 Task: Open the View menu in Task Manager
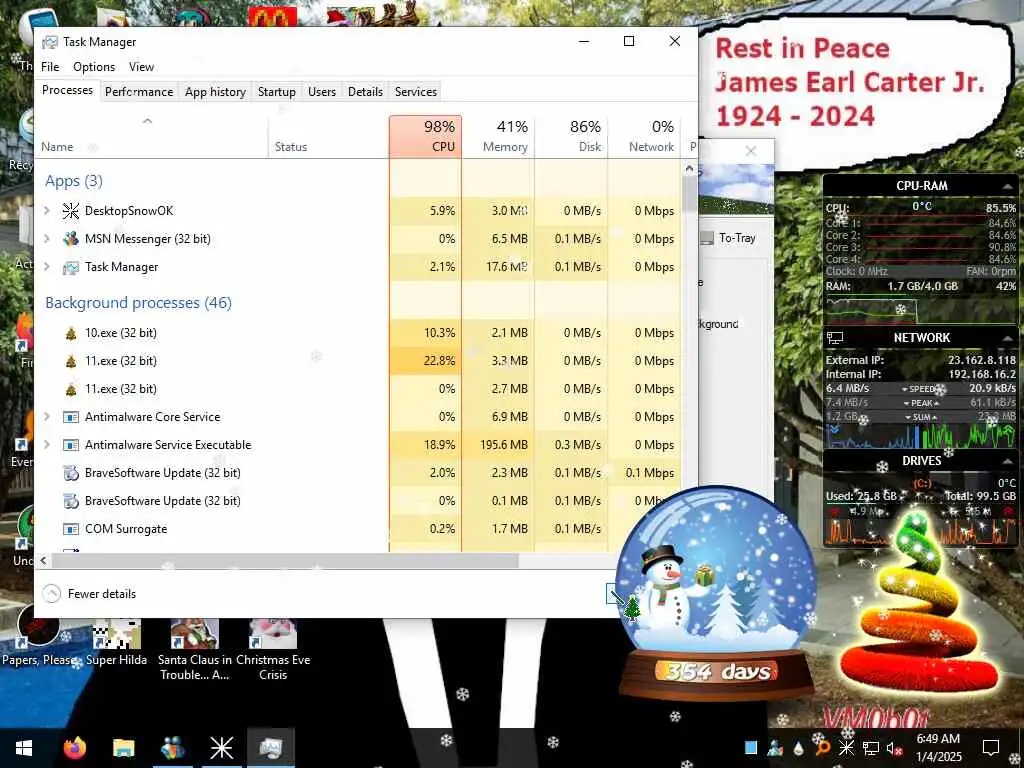141,67
